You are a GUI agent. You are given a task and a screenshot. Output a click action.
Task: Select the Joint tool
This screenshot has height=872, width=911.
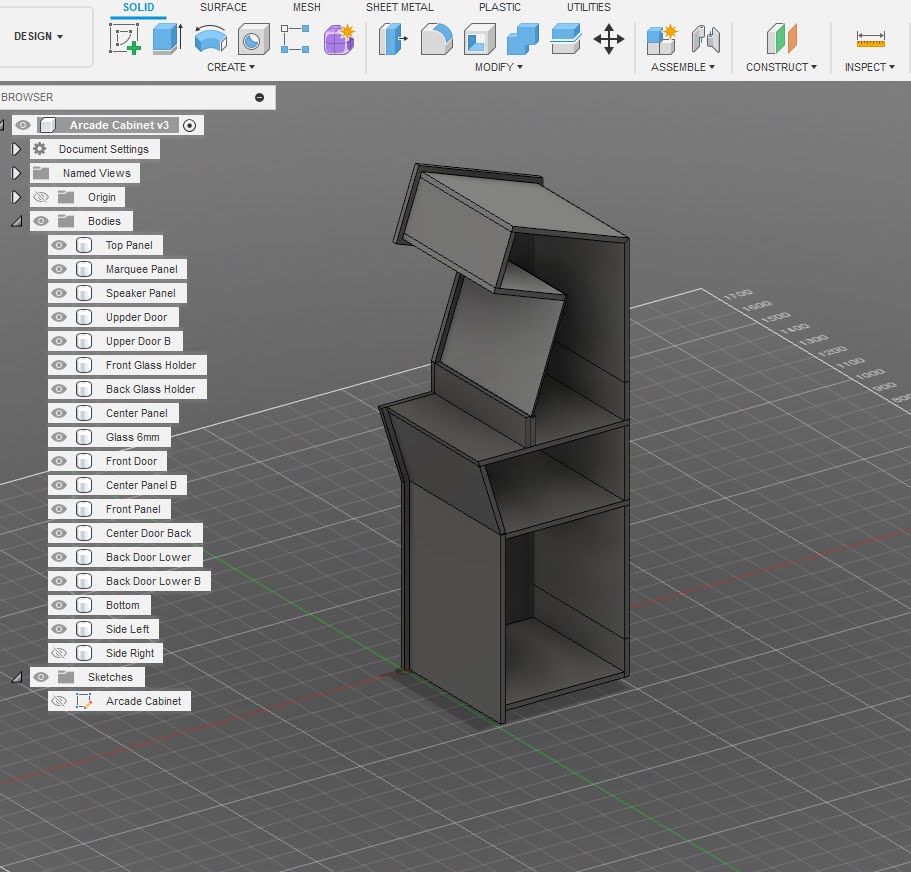point(706,40)
